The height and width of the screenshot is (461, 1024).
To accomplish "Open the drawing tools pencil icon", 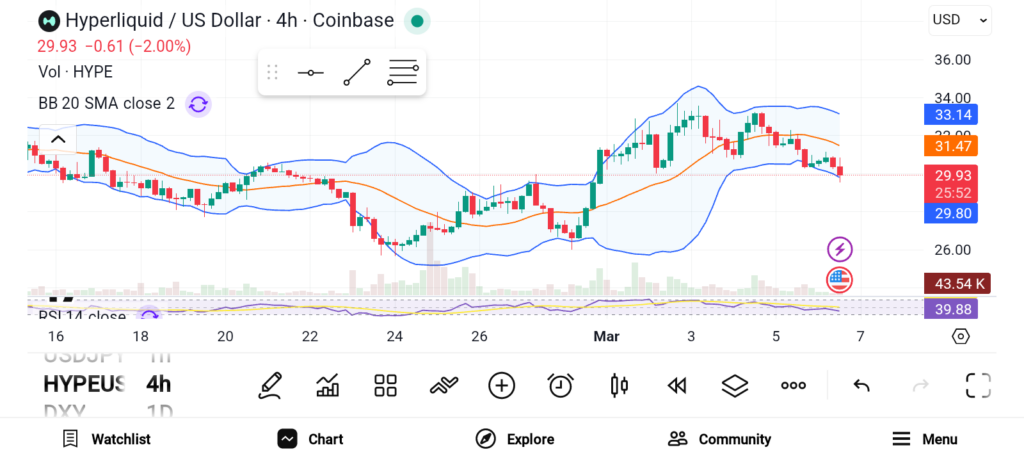I will pos(269,385).
